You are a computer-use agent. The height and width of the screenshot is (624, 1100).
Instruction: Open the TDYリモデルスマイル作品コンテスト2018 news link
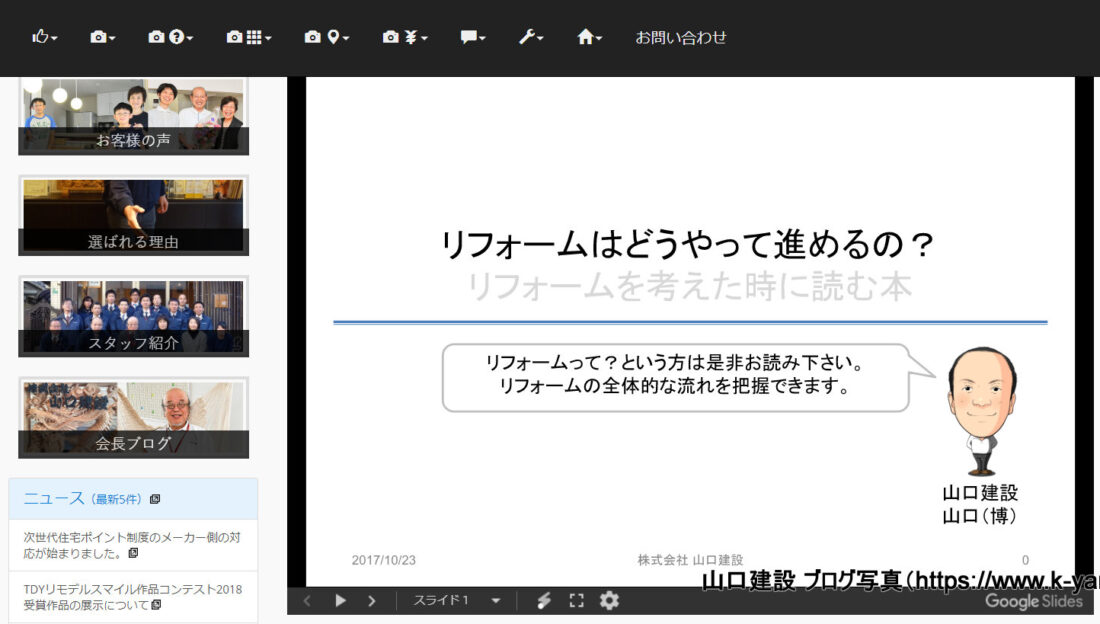point(132,597)
